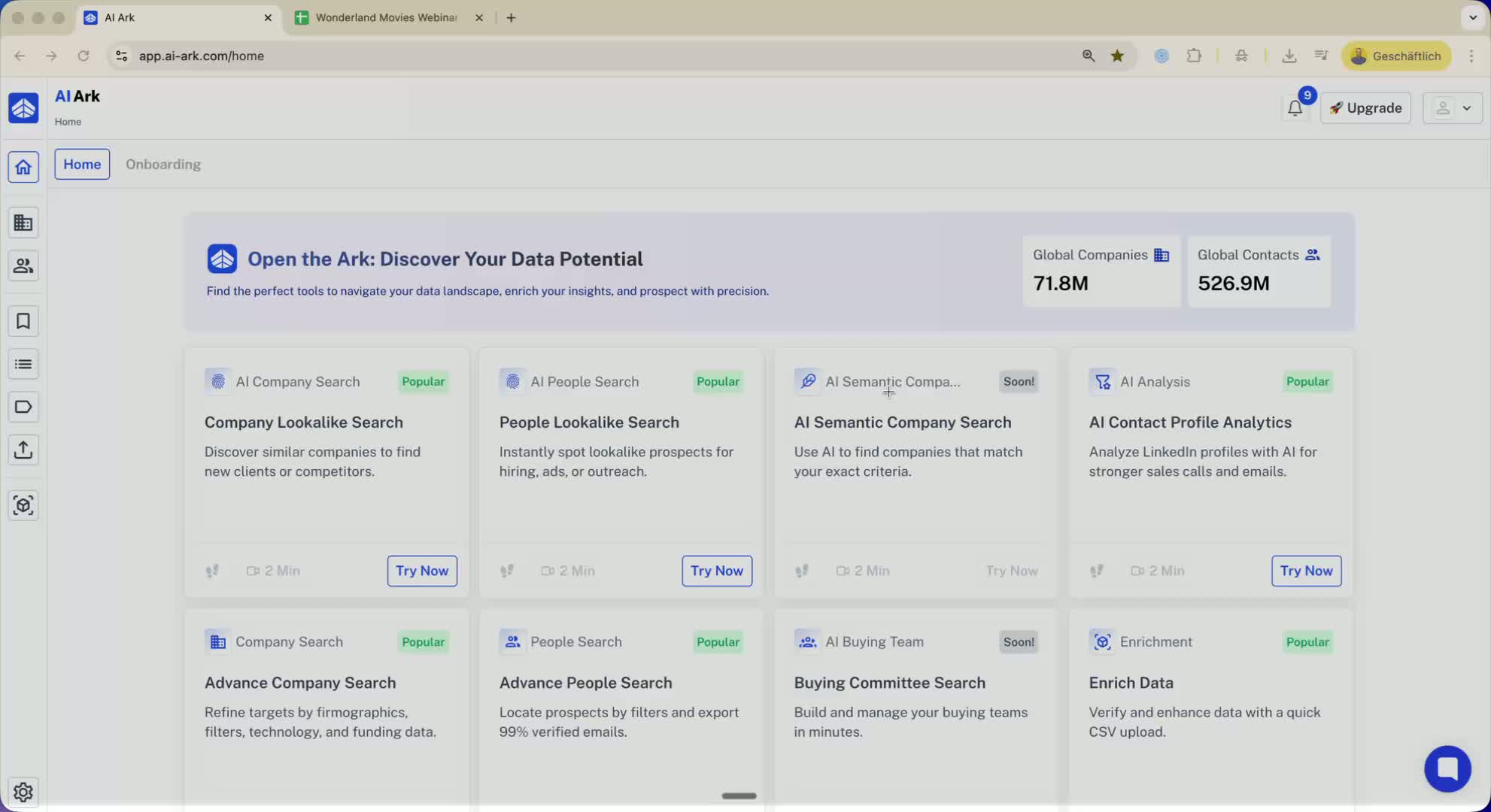
Task: Open the Saved bookmark sidebar icon
Action: 23,321
